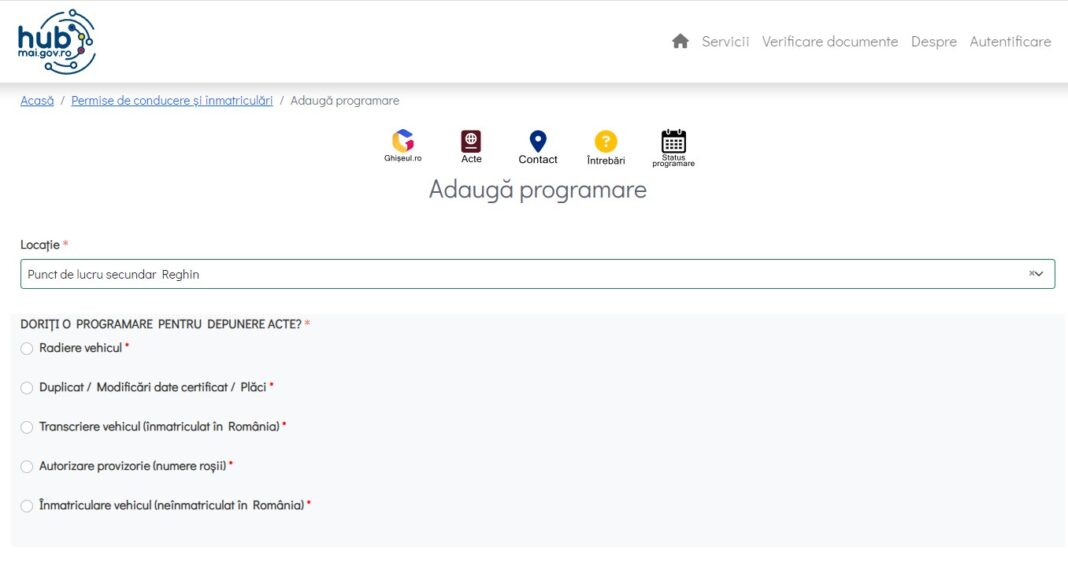
Task: Open the Întrebări question mark icon
Action: point(605,142)
